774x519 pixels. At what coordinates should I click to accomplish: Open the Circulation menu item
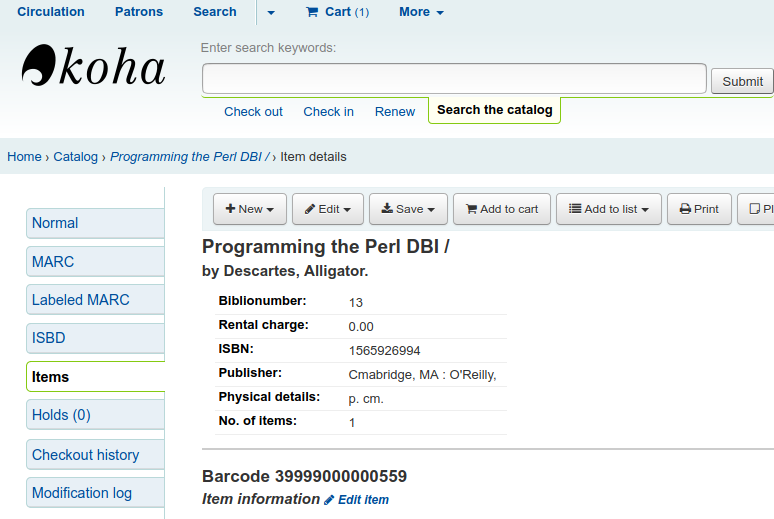click(x=51, y=12)
